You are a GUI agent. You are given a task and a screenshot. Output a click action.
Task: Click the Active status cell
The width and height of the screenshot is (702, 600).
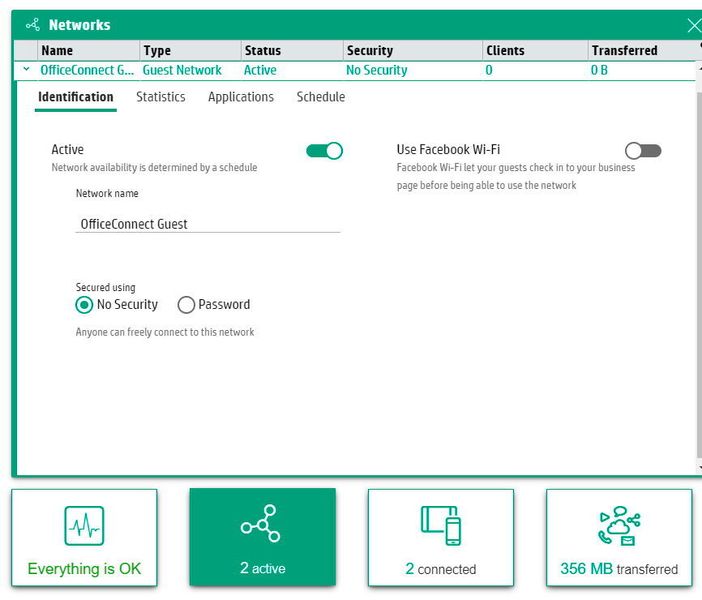pos(260,70)
